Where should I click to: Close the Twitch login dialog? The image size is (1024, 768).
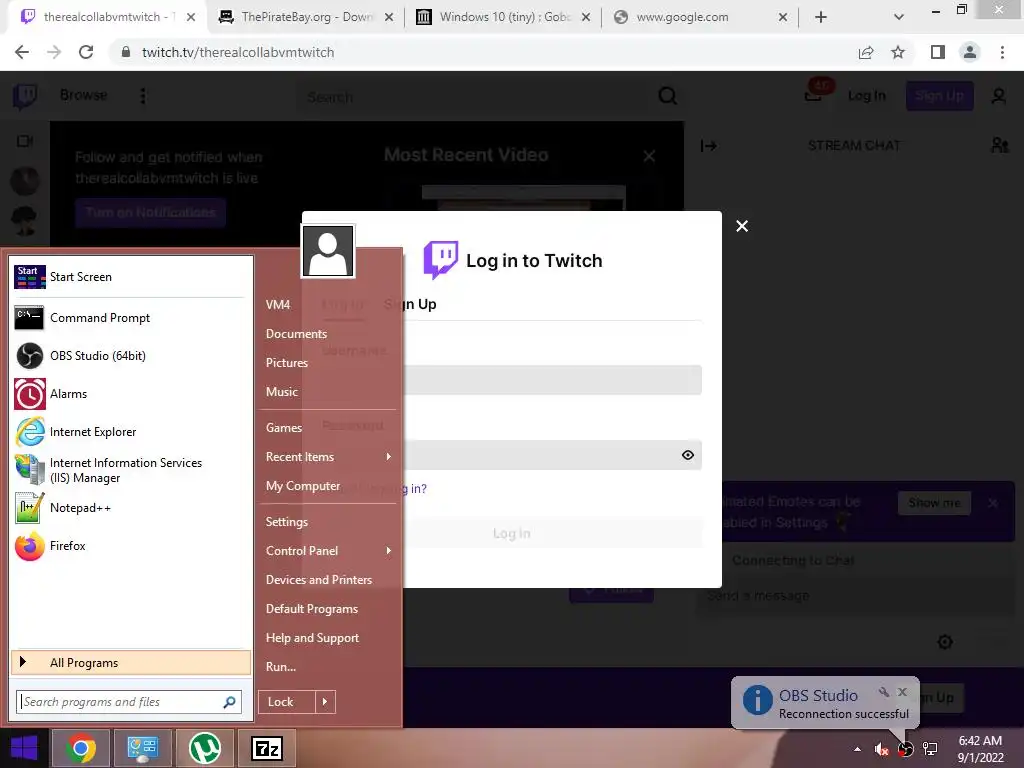coord(742,226)
